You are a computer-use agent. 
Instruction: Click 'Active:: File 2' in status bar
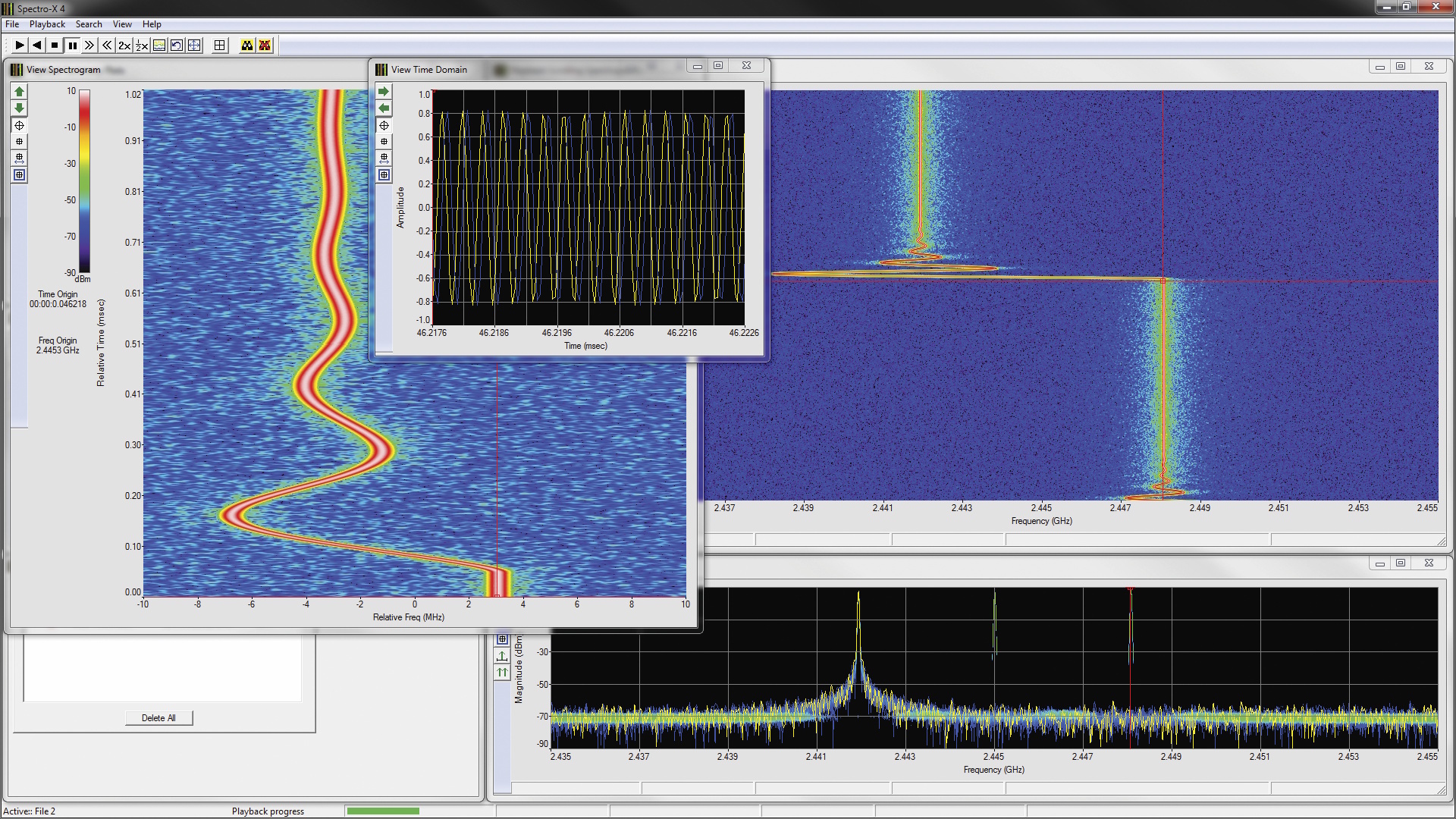tap(29, 811)
